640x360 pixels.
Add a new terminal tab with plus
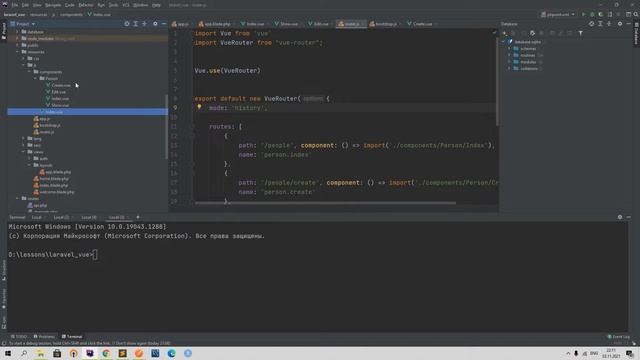pos(138,217)
